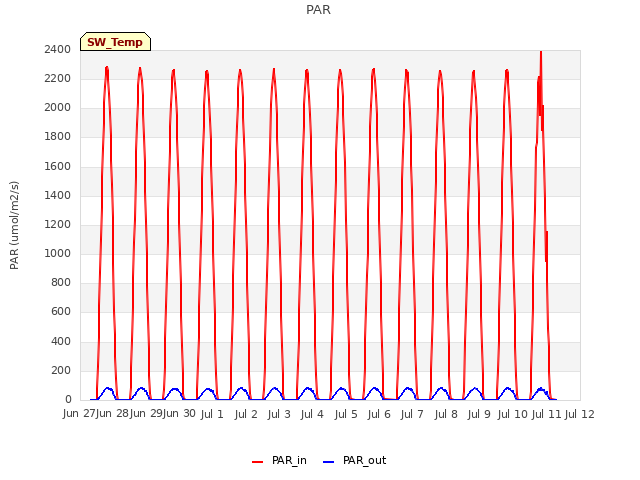640x480 pixels.
Task: Click the 1800 y-axis tick label
Action: pyautogui.click(x=58, y=137)
